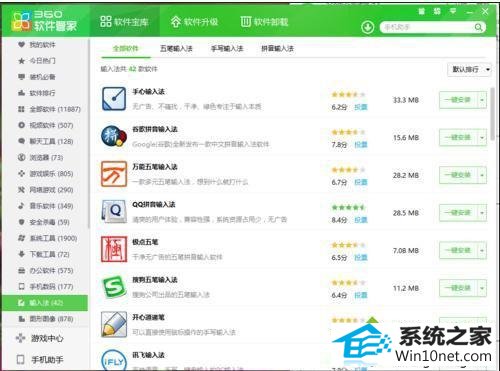Select 聊天工具 (128) category
The image size is (500, 371).
point(45,141)
